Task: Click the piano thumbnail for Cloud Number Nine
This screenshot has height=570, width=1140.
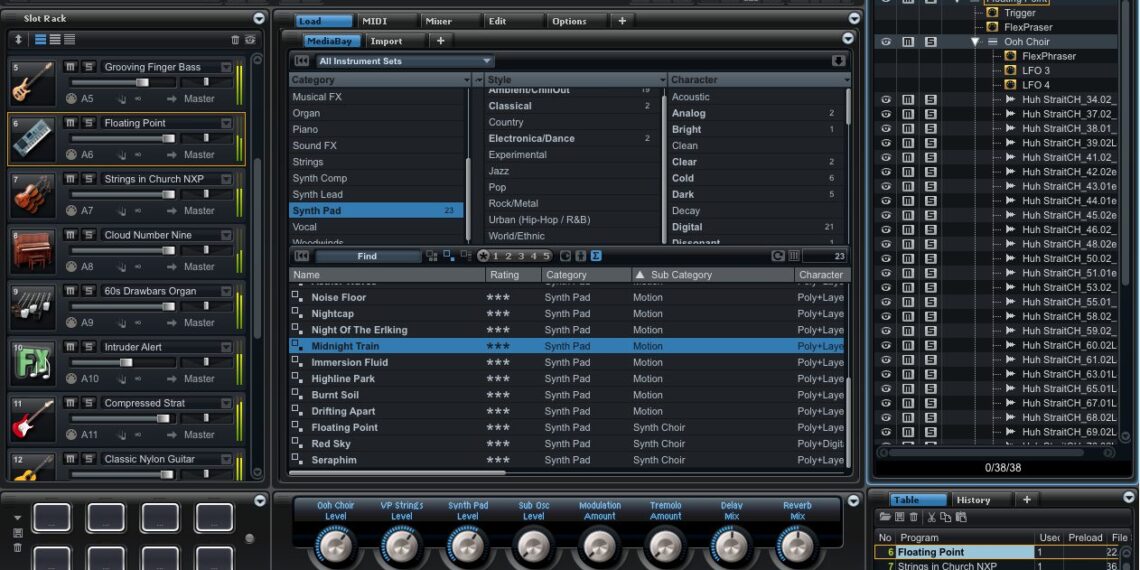Action: [x=32, y=251]
